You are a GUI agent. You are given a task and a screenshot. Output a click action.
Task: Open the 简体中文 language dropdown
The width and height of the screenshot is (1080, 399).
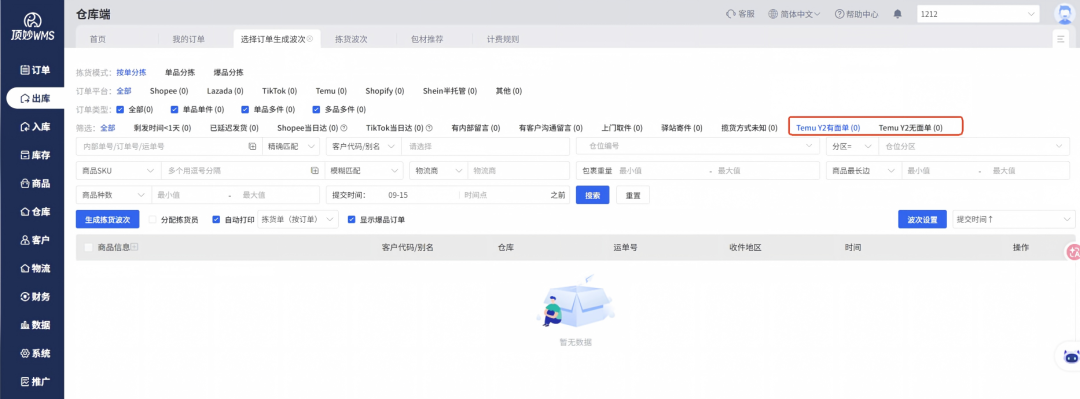click(794, 14)
